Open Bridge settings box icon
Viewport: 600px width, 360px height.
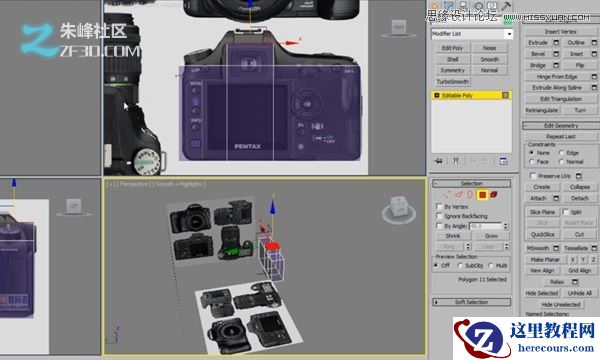click(x=556, y=65)
